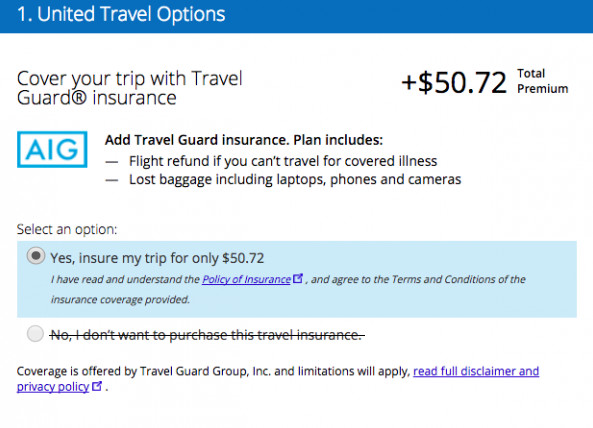Click external link icon beside Policy of Insurance

[298, 278]
